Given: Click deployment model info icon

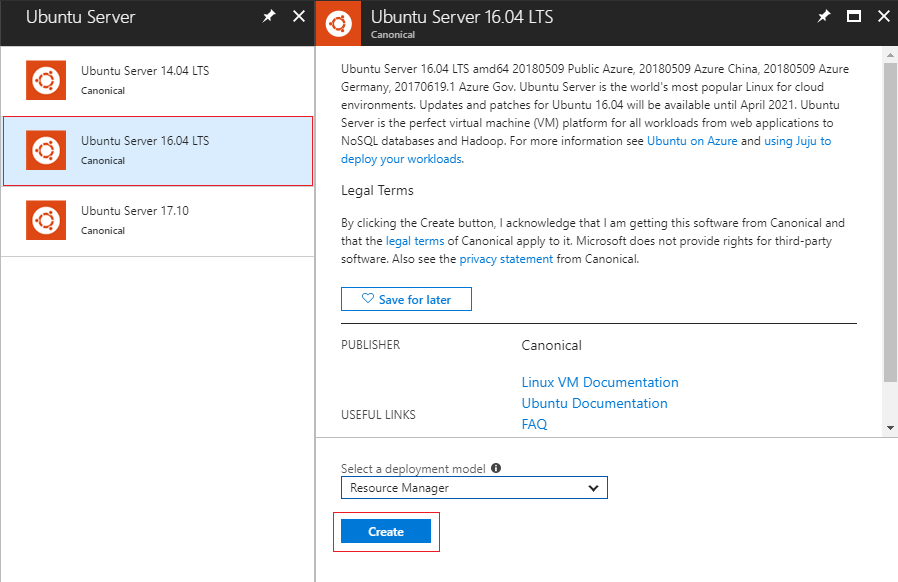Looking at the screenshot, I should click(x=496, y=468).
